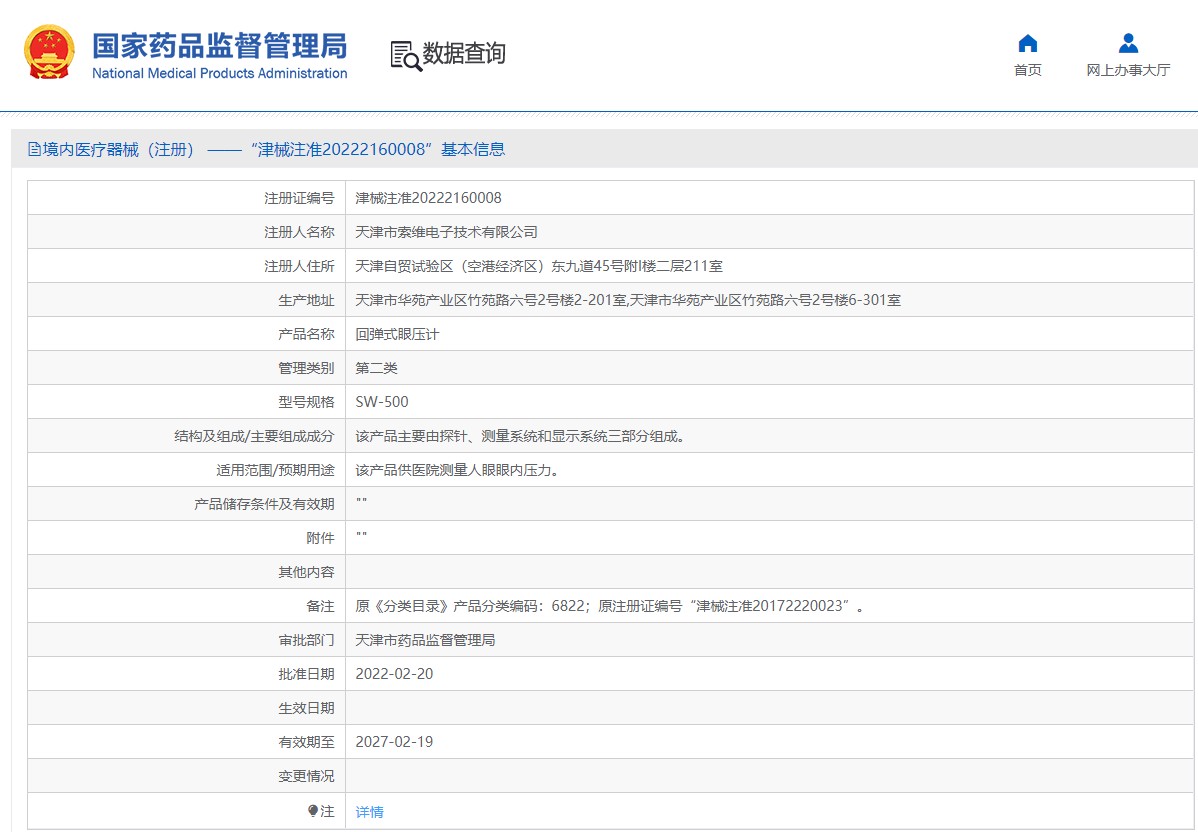Select the model value SW-500
1198x832 pixels.
point(382,402)
